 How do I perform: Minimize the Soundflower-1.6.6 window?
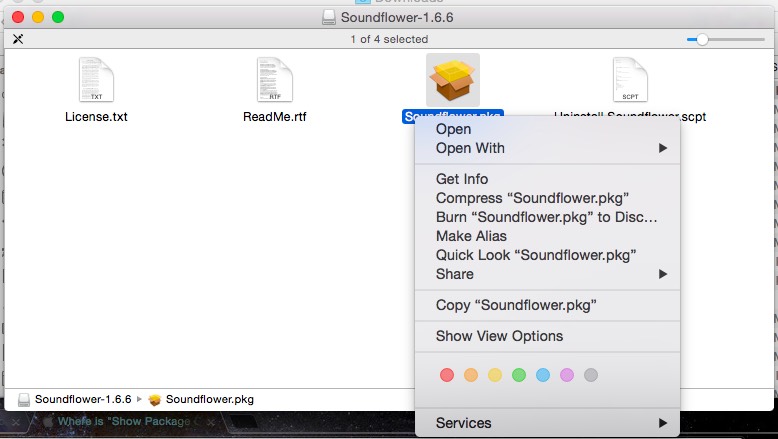(x=38, y=17)
